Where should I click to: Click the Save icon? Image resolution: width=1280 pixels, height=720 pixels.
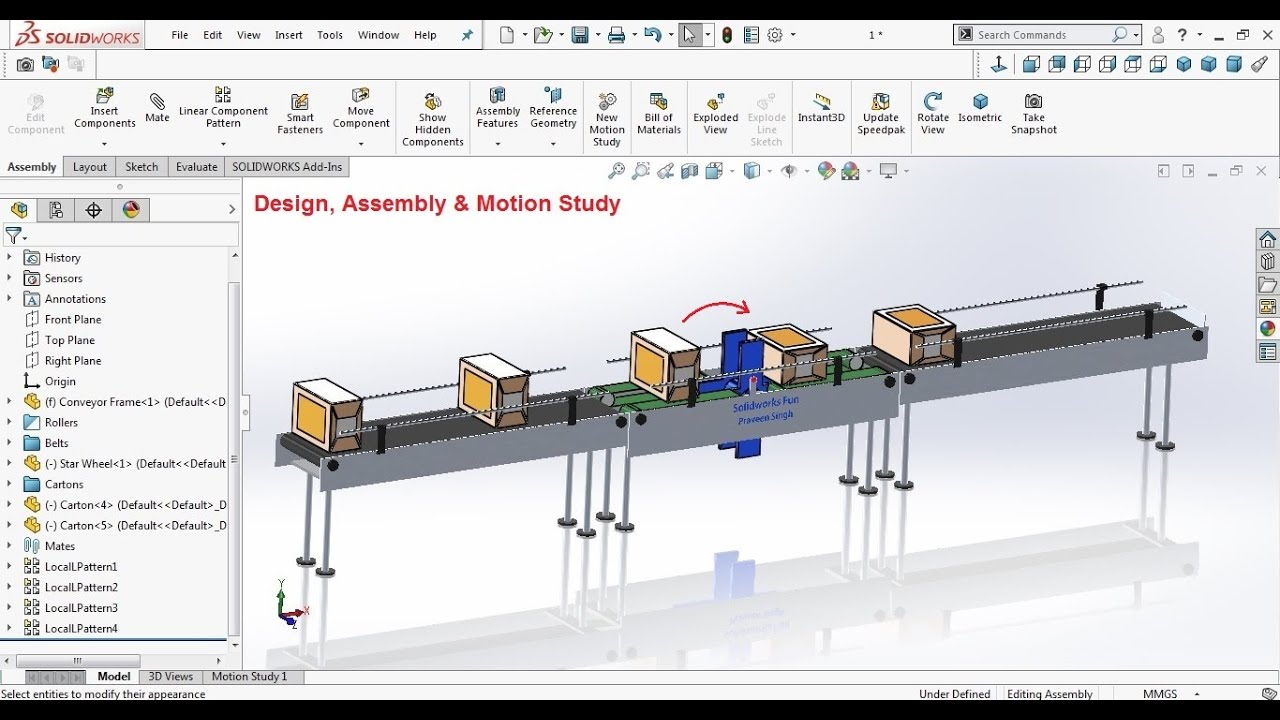pyautogui.click(x=580, y=35)
